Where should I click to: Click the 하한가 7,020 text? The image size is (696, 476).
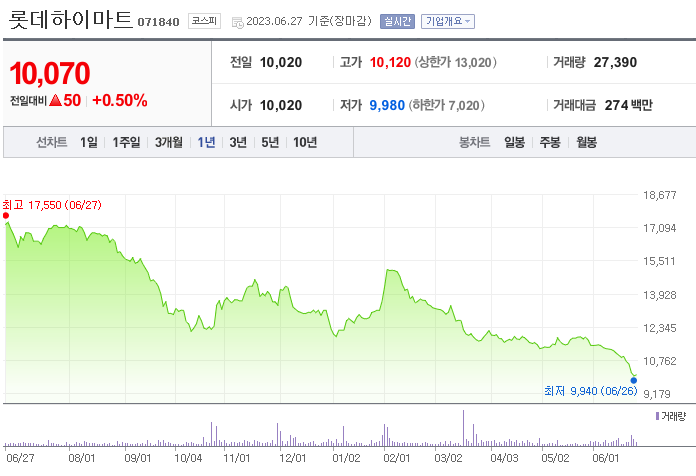[x=447, y=106]
